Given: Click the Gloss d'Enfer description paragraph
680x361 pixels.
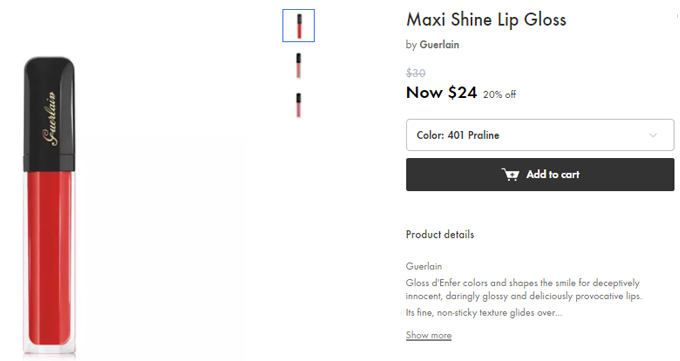Looking at the screenshot, I should coord(523,289).
